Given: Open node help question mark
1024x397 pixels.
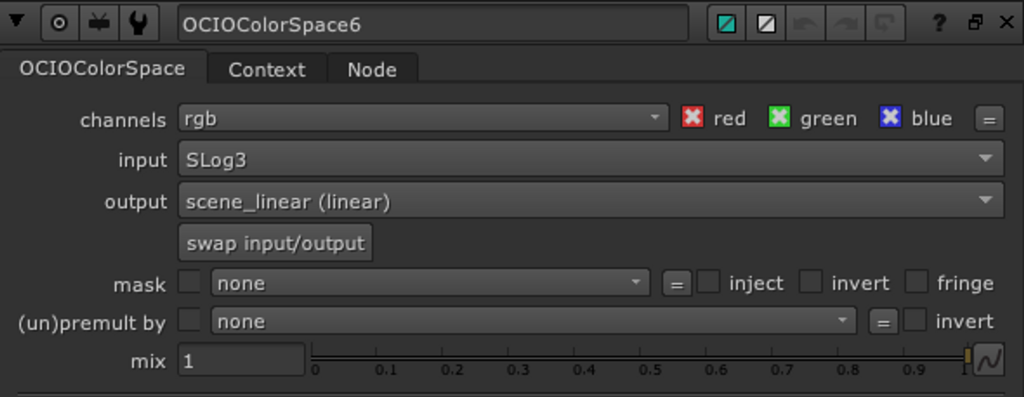Looking at the screenshot, I should [x=939, y=24].
